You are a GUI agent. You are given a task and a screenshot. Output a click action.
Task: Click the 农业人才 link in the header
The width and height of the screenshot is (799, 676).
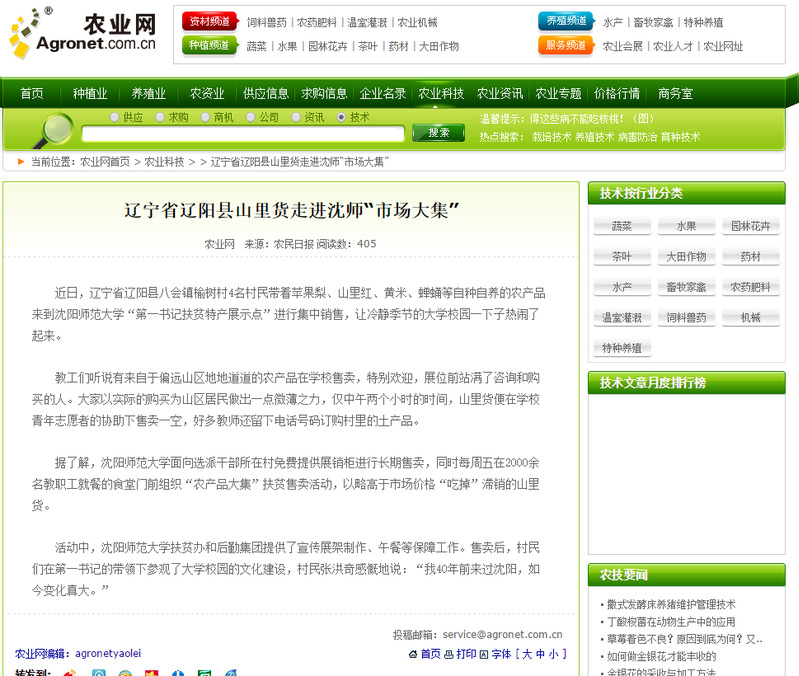[673, 46]
